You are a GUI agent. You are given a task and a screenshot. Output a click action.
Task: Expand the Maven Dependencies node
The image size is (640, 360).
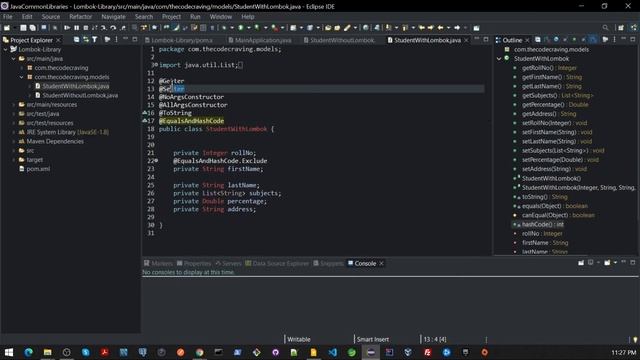pos(13,141)
